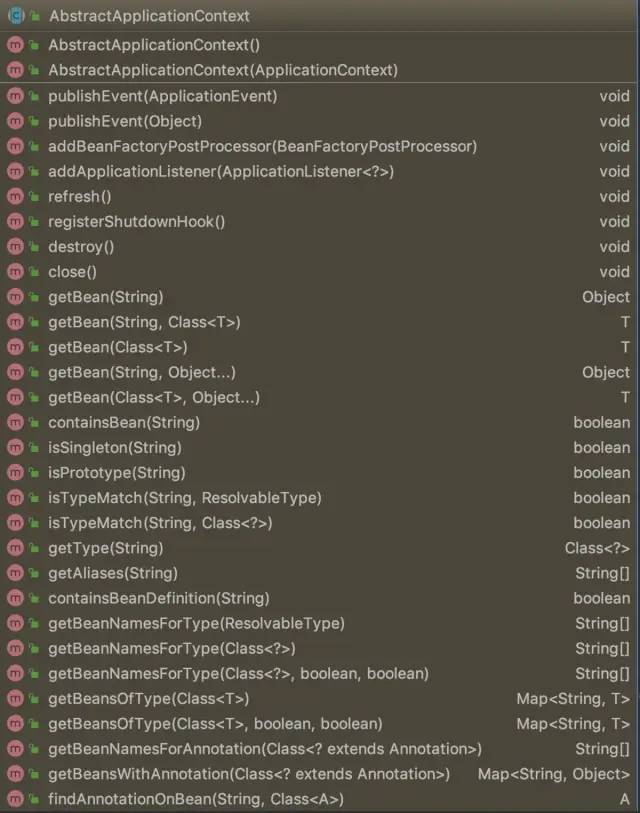
Task: Jump to publishEvent(ApplicationEvent) method
Action: point(162,96)
